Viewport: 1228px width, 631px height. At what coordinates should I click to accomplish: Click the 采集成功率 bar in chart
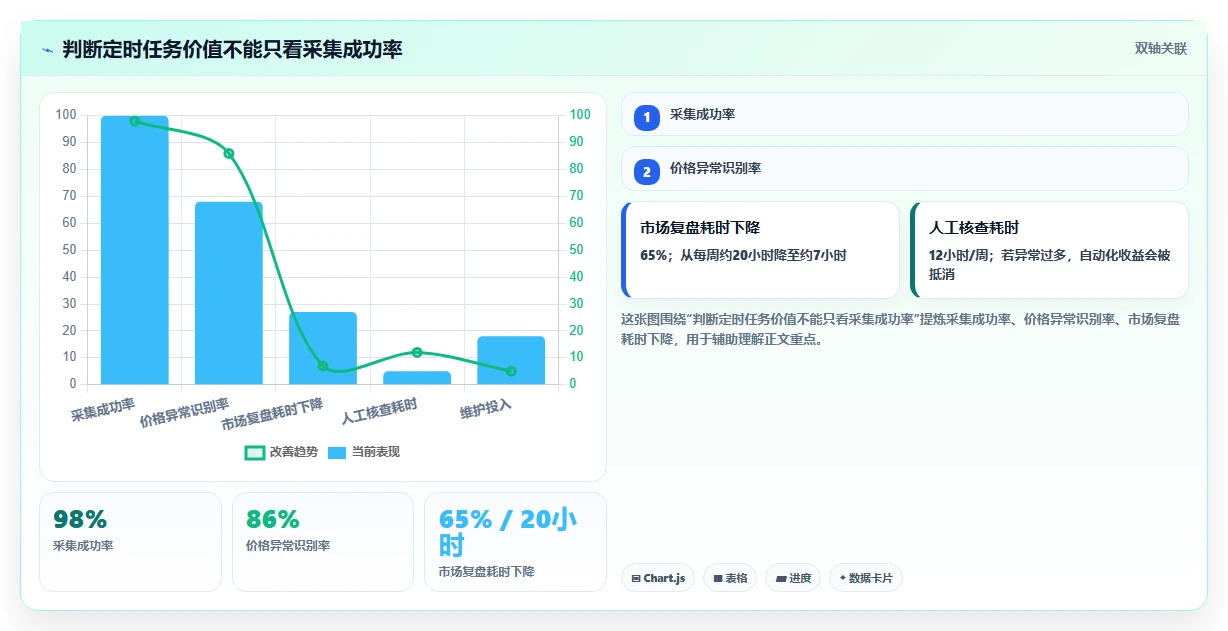tap(135, 250)
